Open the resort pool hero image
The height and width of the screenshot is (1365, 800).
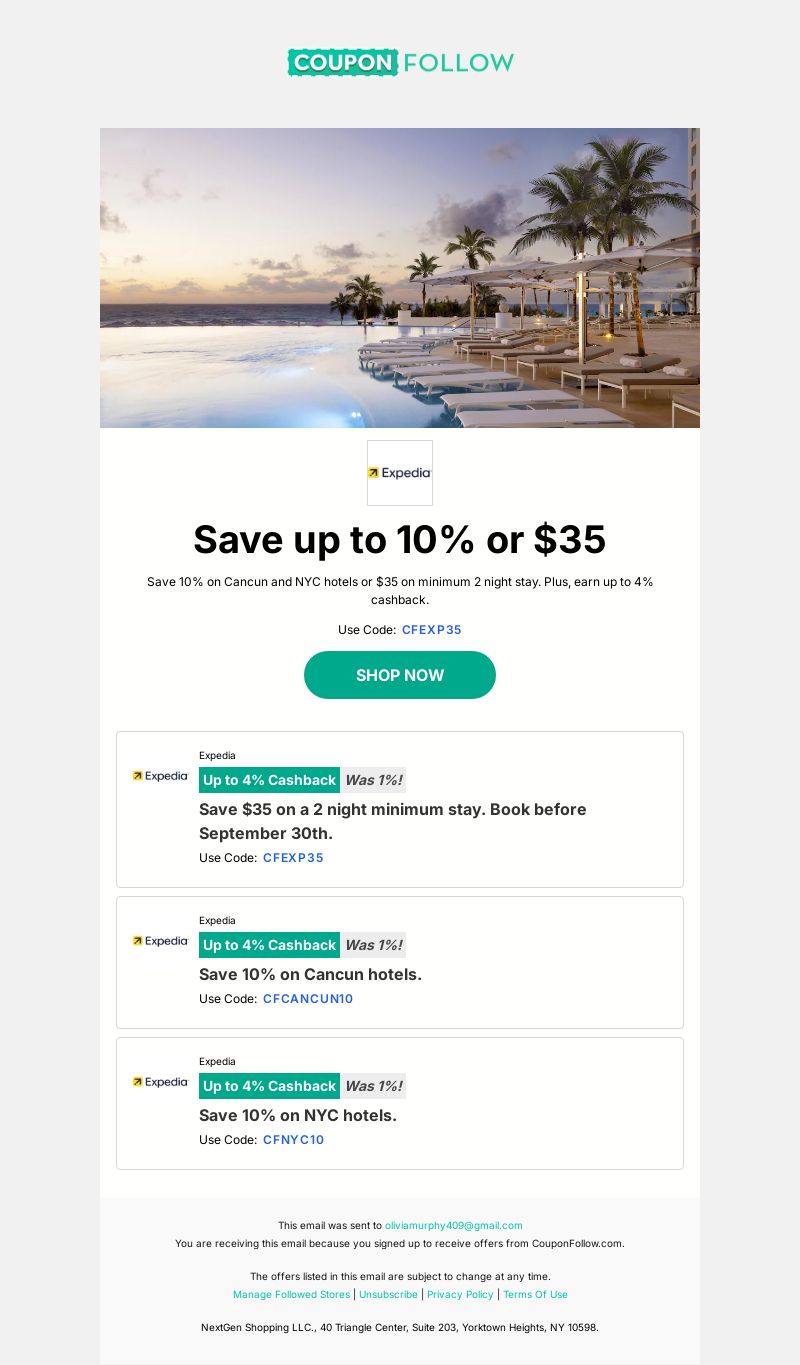coord(400,278)
